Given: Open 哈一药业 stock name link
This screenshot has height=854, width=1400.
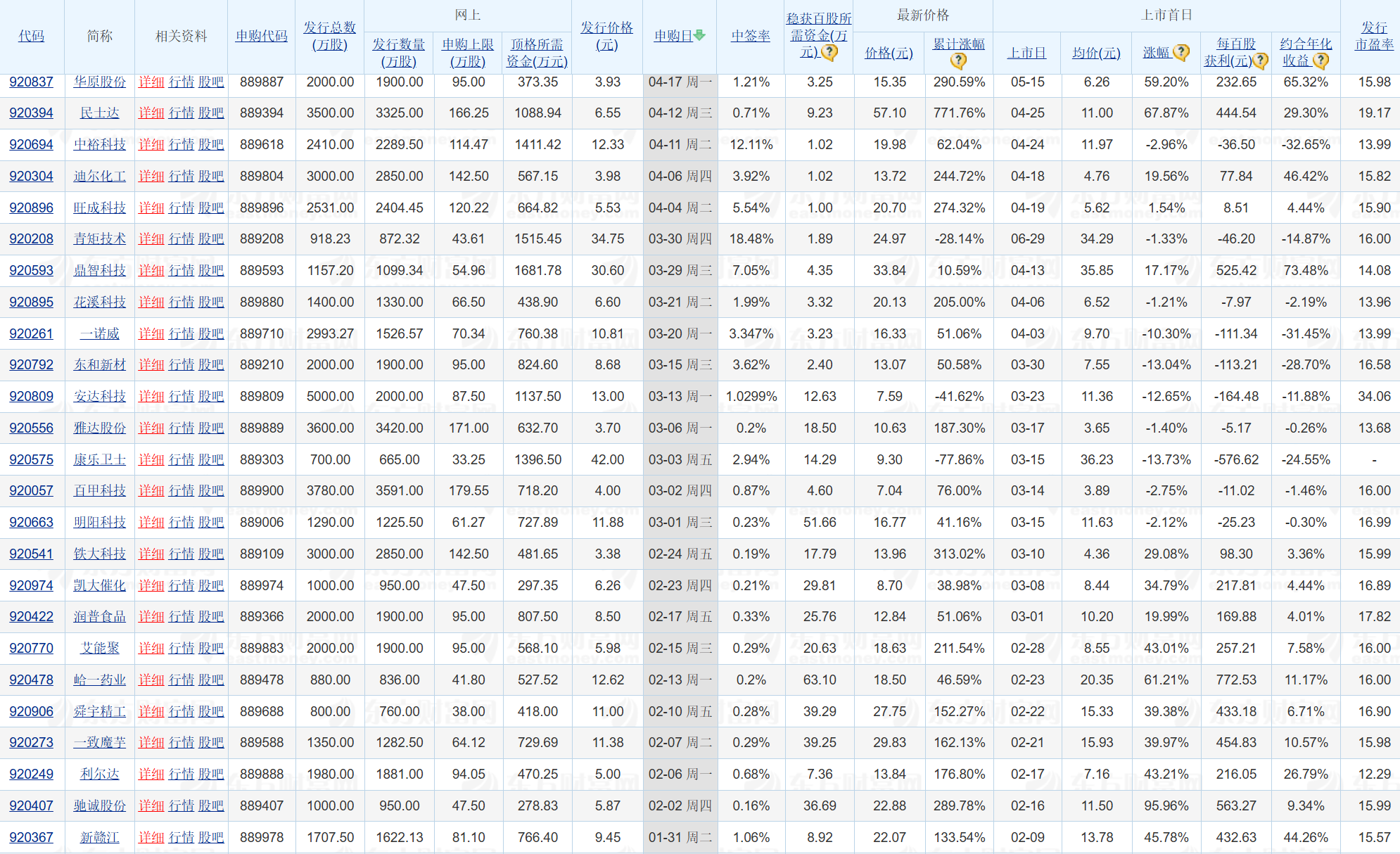Looking at the screenshot, I should pos(99,680).
